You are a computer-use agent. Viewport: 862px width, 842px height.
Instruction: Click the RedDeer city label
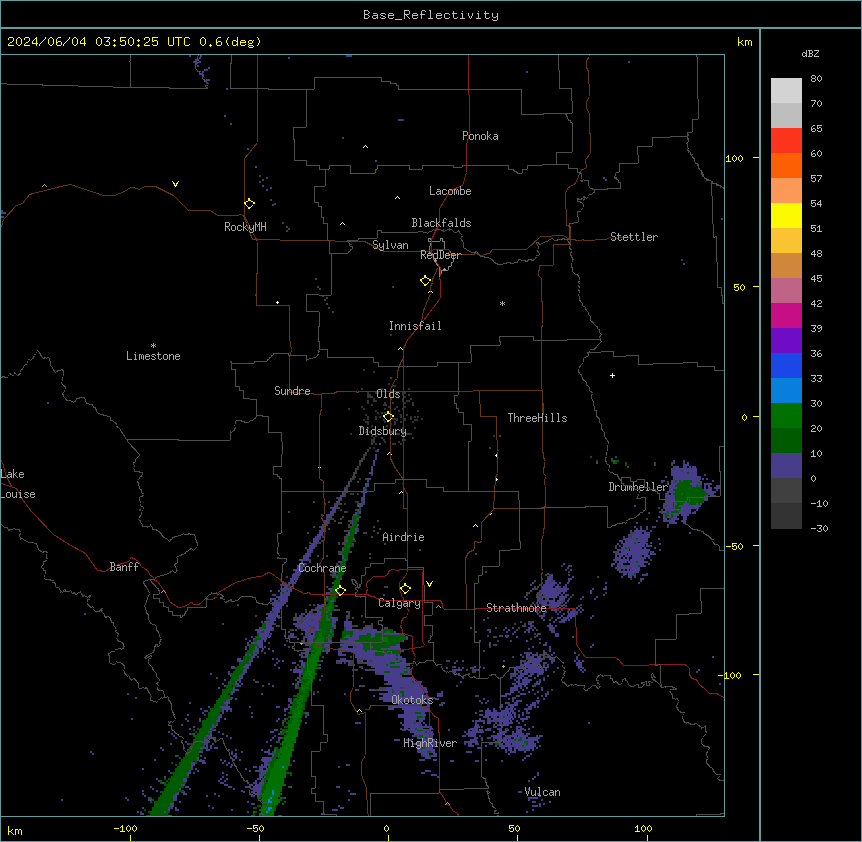pos(440,255)
